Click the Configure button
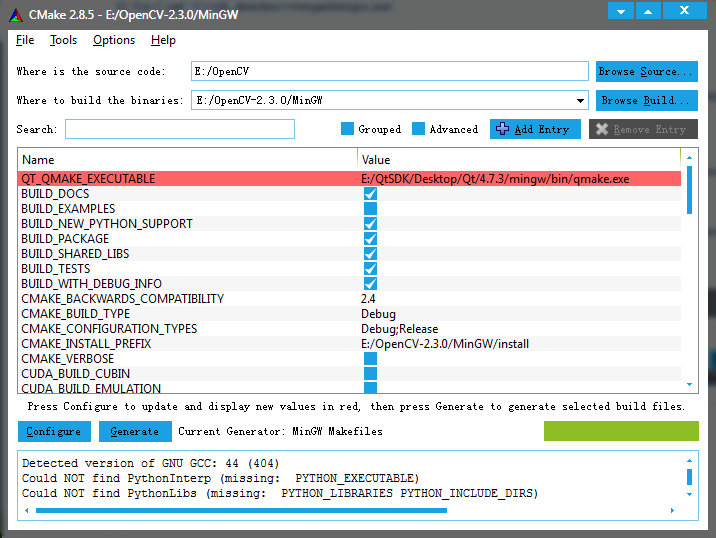 tap(54, 431)
